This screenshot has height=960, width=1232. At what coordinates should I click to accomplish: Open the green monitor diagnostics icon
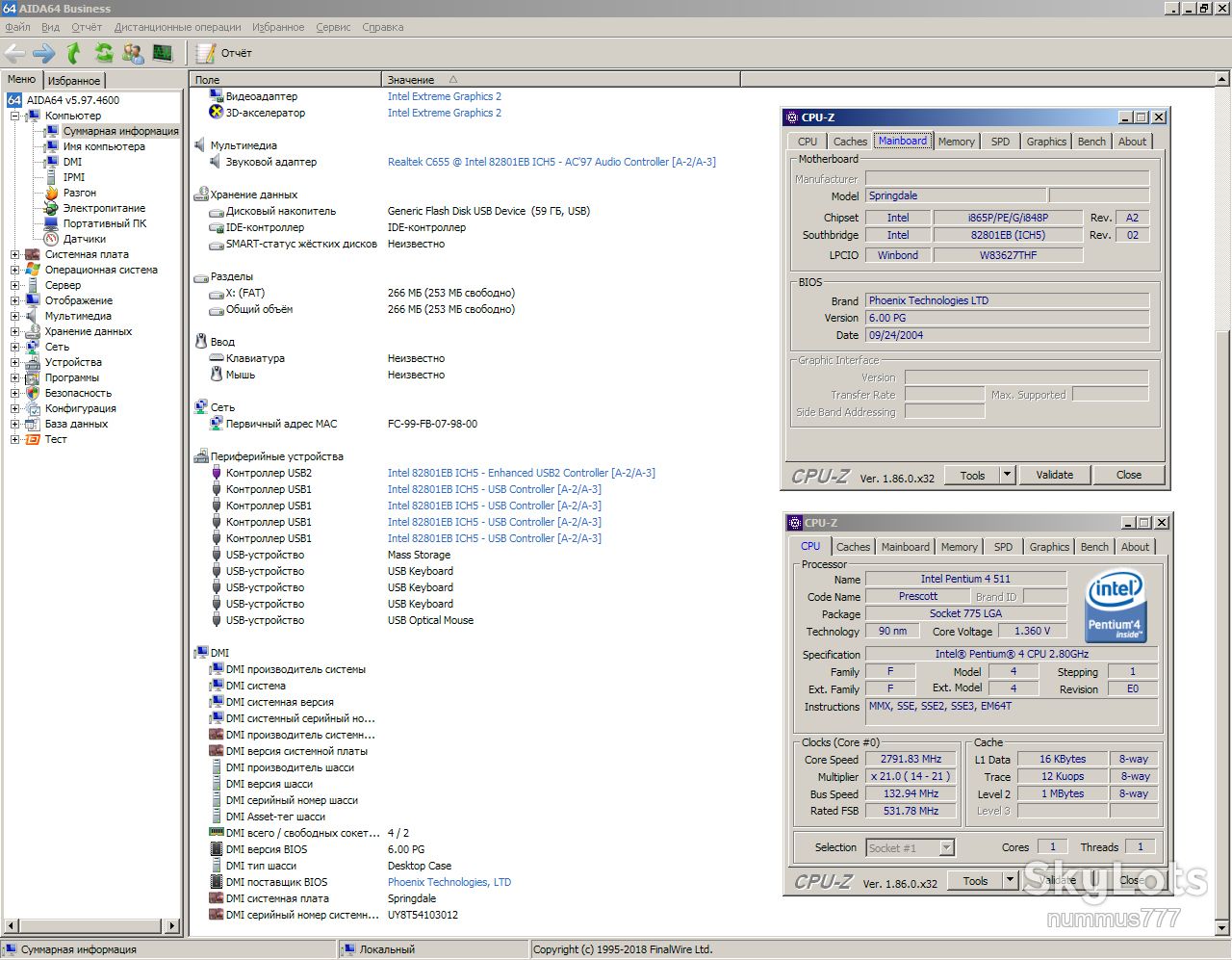pos(163,53)
